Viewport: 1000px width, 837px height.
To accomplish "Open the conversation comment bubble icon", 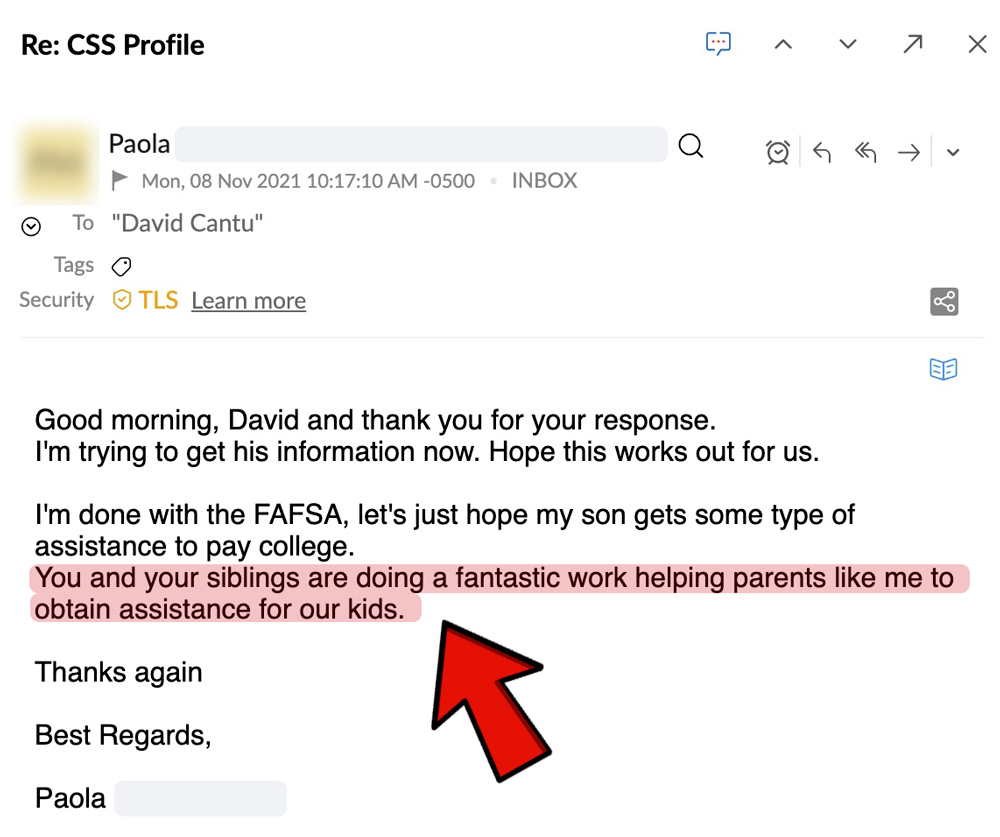I will (718, 43).
